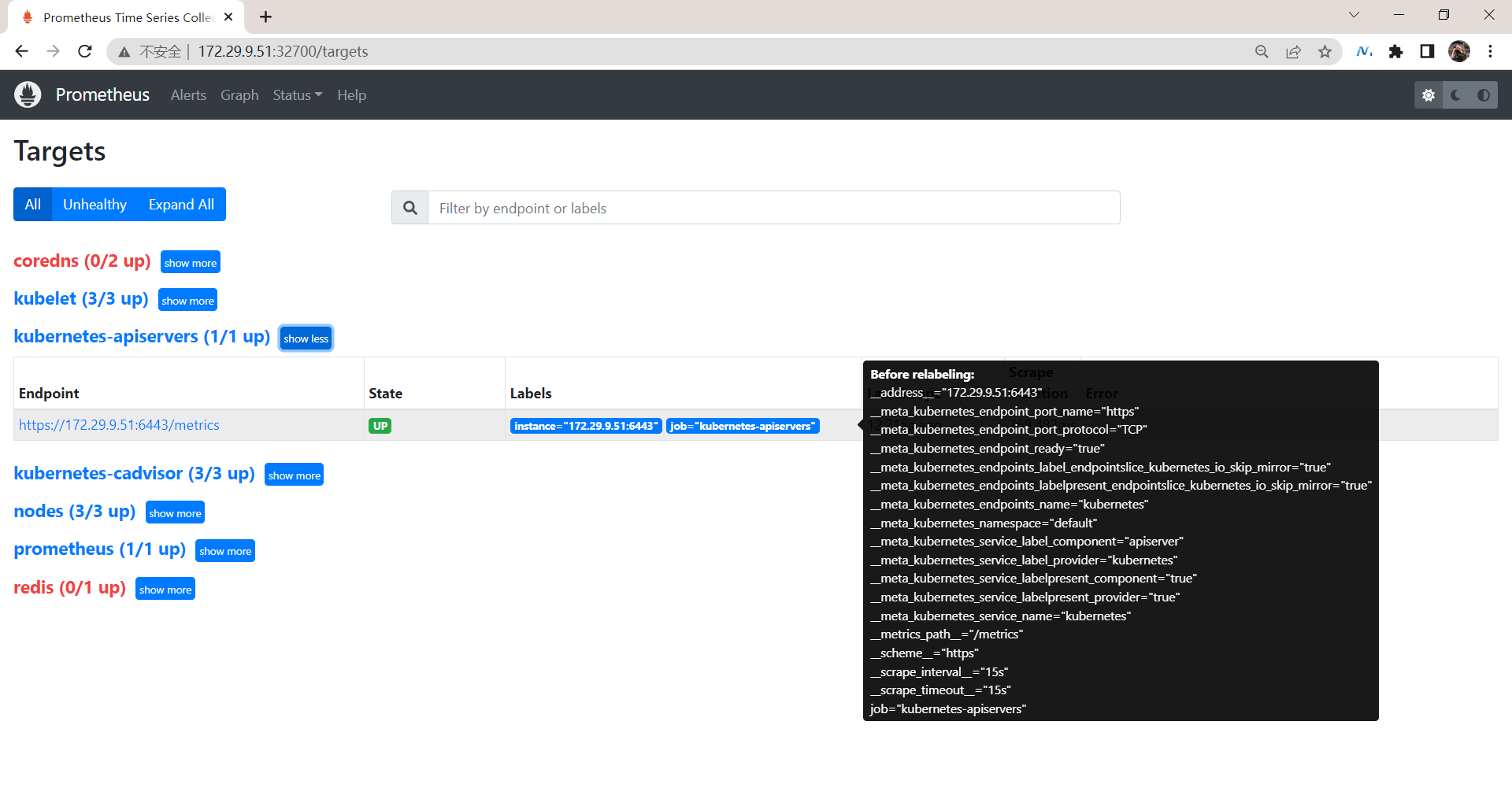
Task: Click the green UP state badge
Action: pos(380,426)
